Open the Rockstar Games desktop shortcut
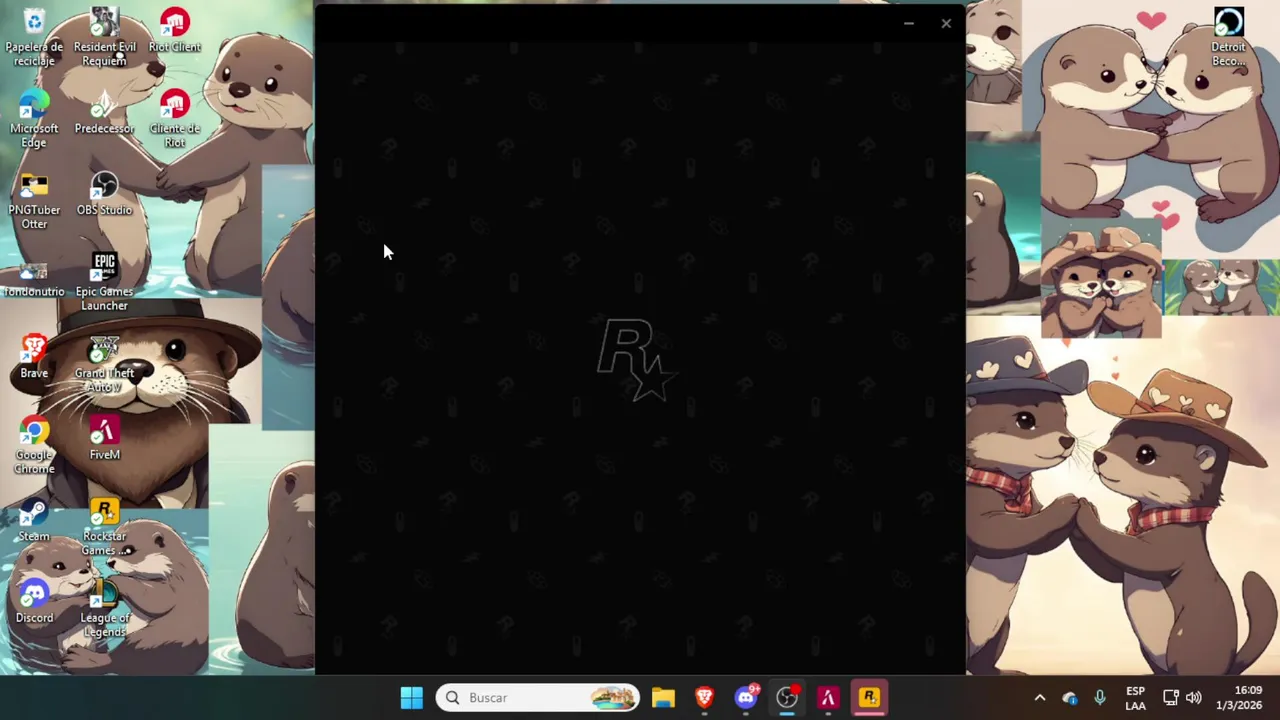 point(104,527)
